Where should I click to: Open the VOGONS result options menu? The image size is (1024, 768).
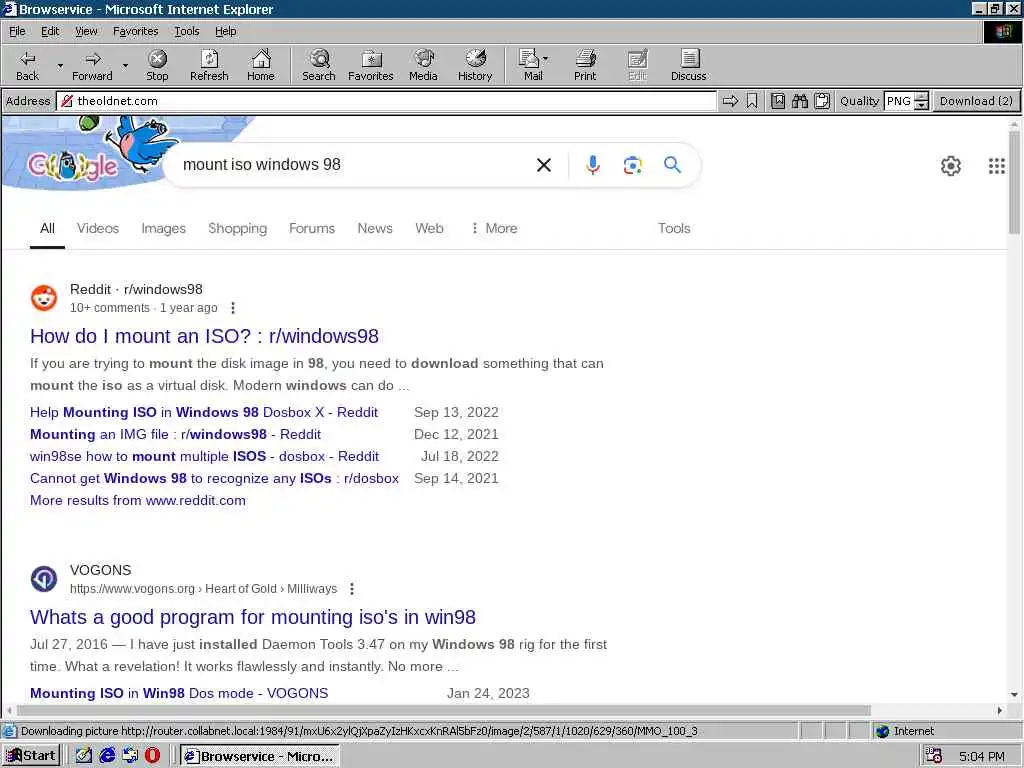click(x=351, y=588)
